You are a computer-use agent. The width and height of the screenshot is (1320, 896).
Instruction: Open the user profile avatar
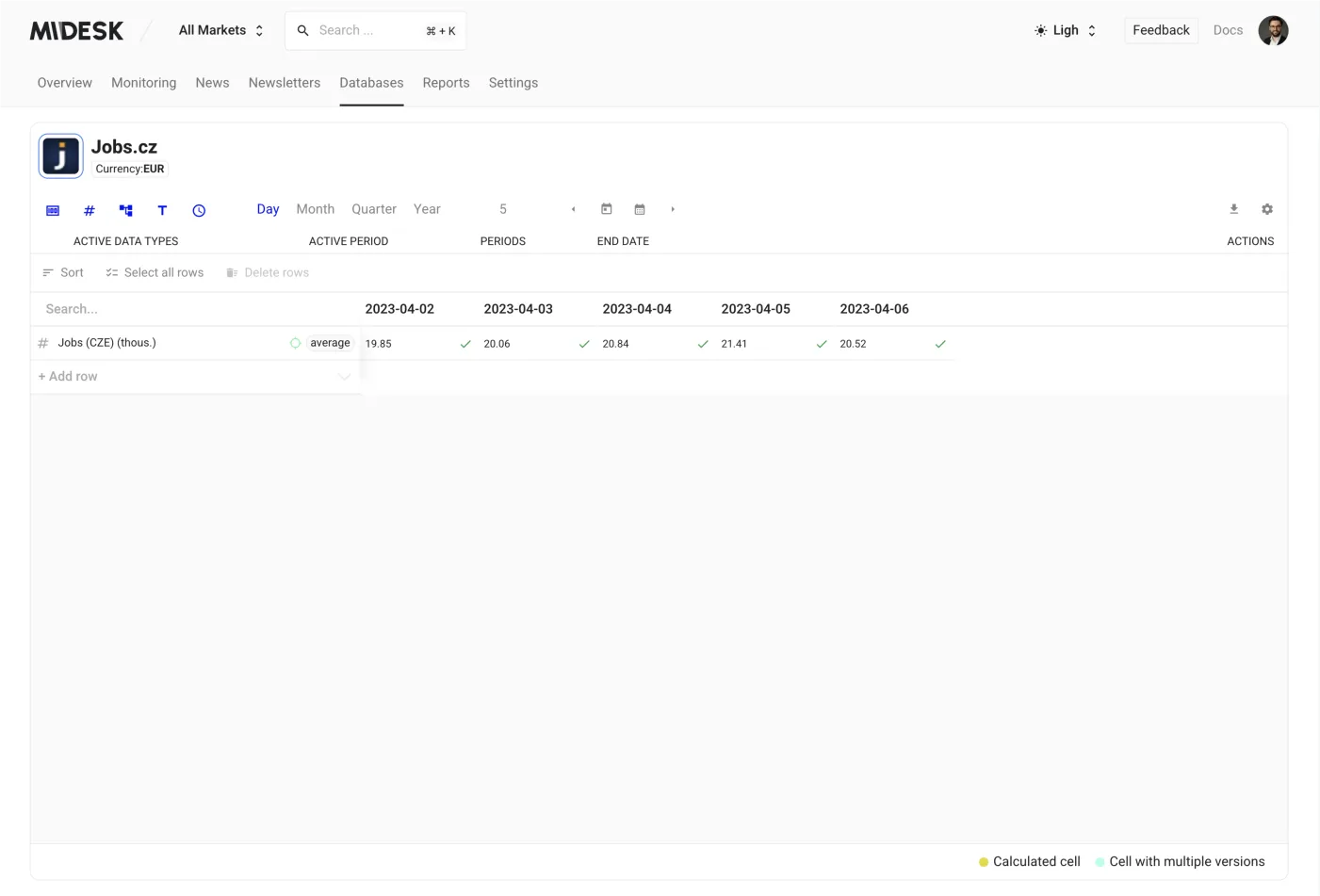click(1273, 30)
